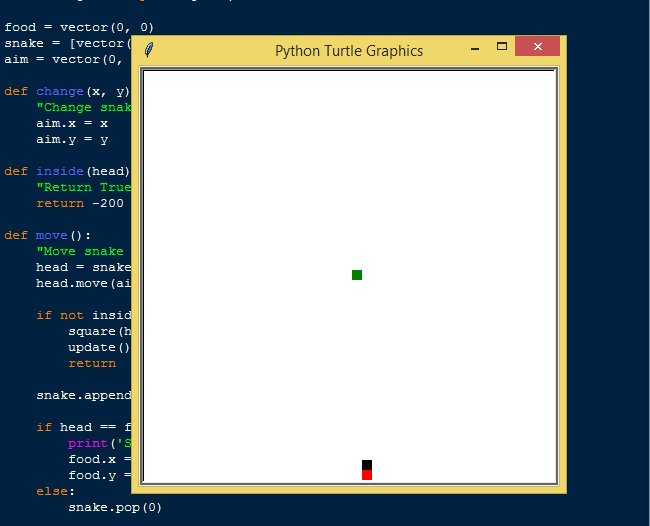
Task: Click the green food square on canvas
Action: [357, 275]
